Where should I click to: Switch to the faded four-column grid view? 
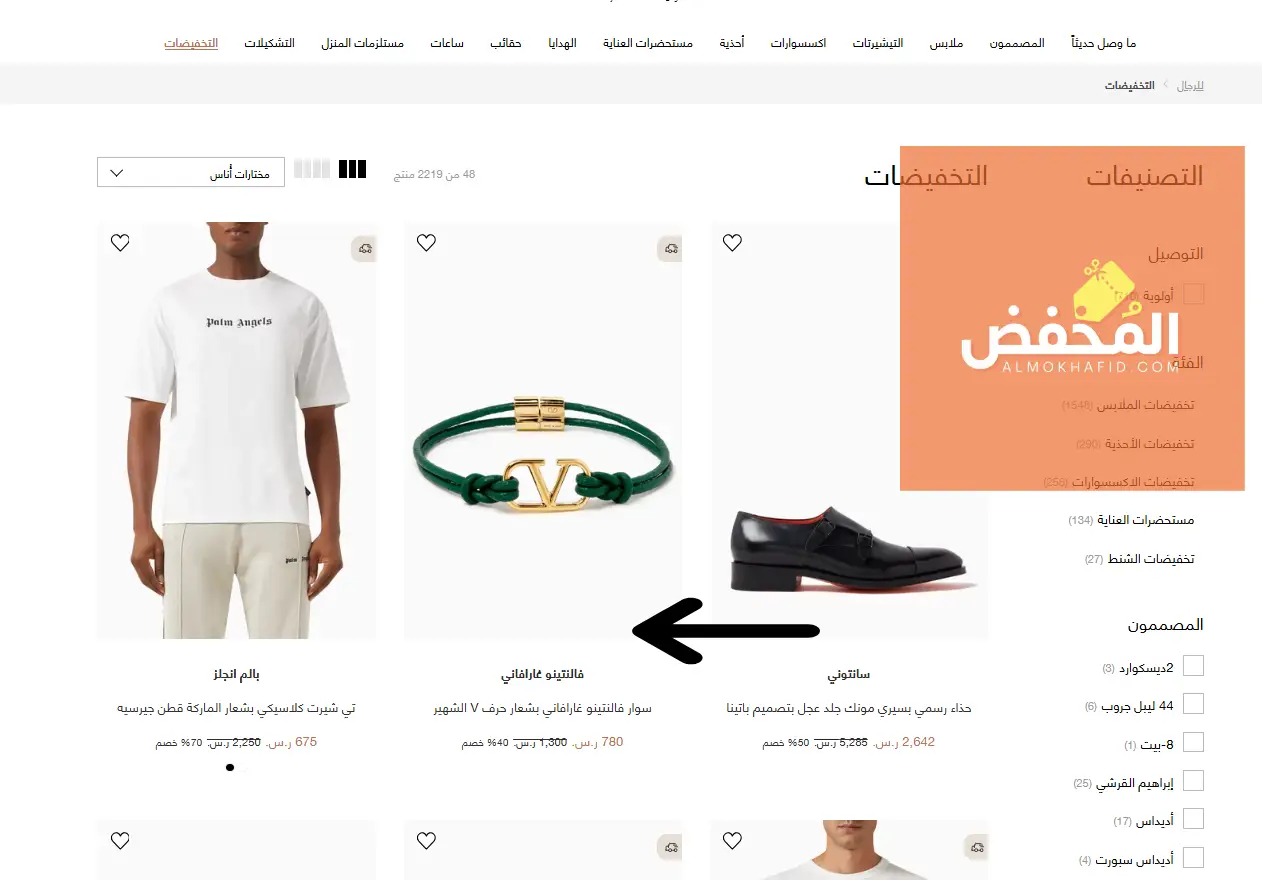(312, 169)
